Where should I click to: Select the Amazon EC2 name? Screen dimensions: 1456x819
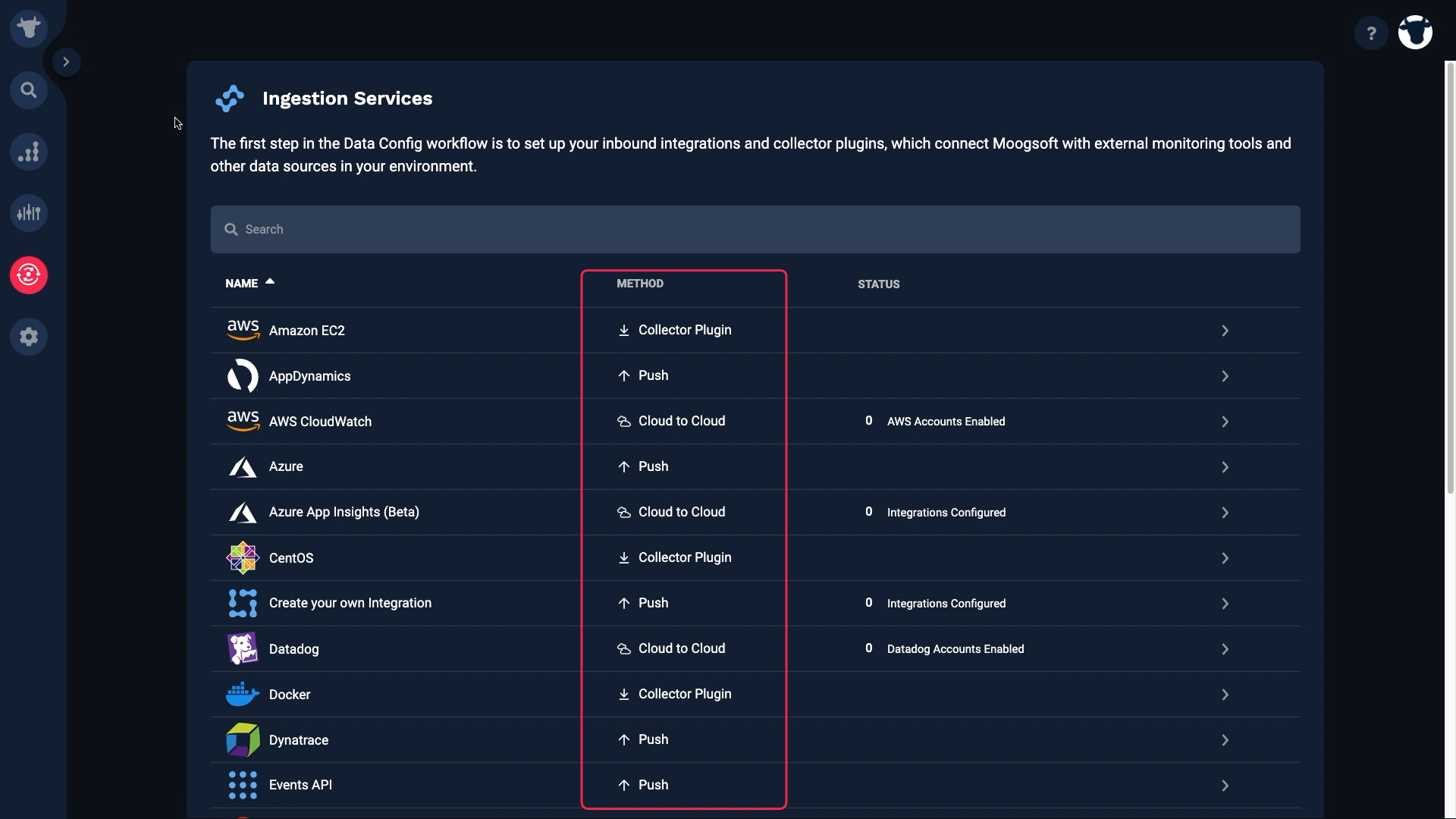(306, 331)
